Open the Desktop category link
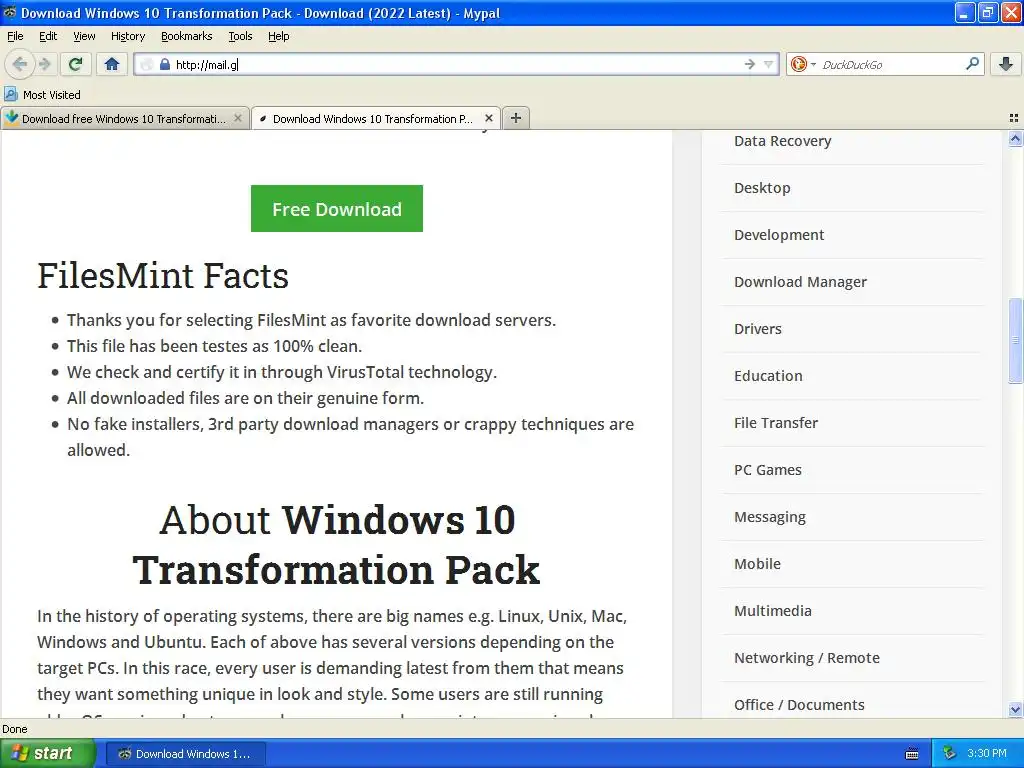This screenshot has height=768, width=1024. tap(762, 188)
